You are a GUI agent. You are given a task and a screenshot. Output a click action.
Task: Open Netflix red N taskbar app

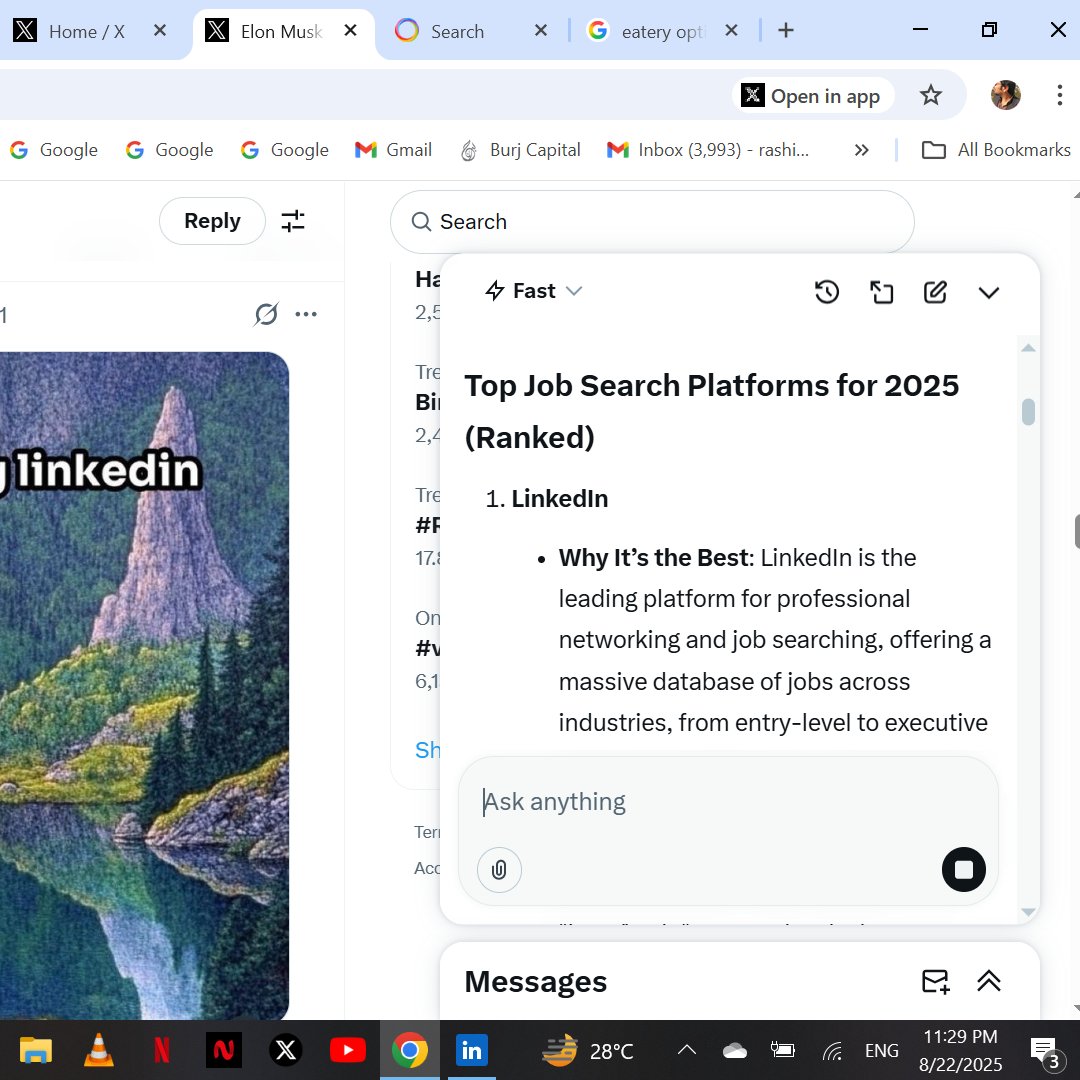tap(161, 1050)
